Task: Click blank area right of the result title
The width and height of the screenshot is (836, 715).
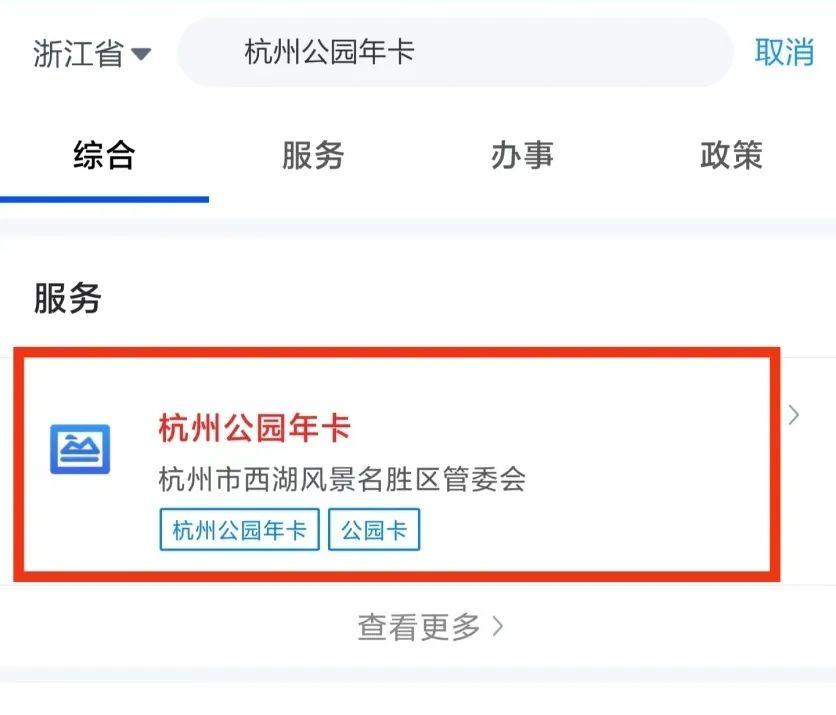Action: pos(560,428)
